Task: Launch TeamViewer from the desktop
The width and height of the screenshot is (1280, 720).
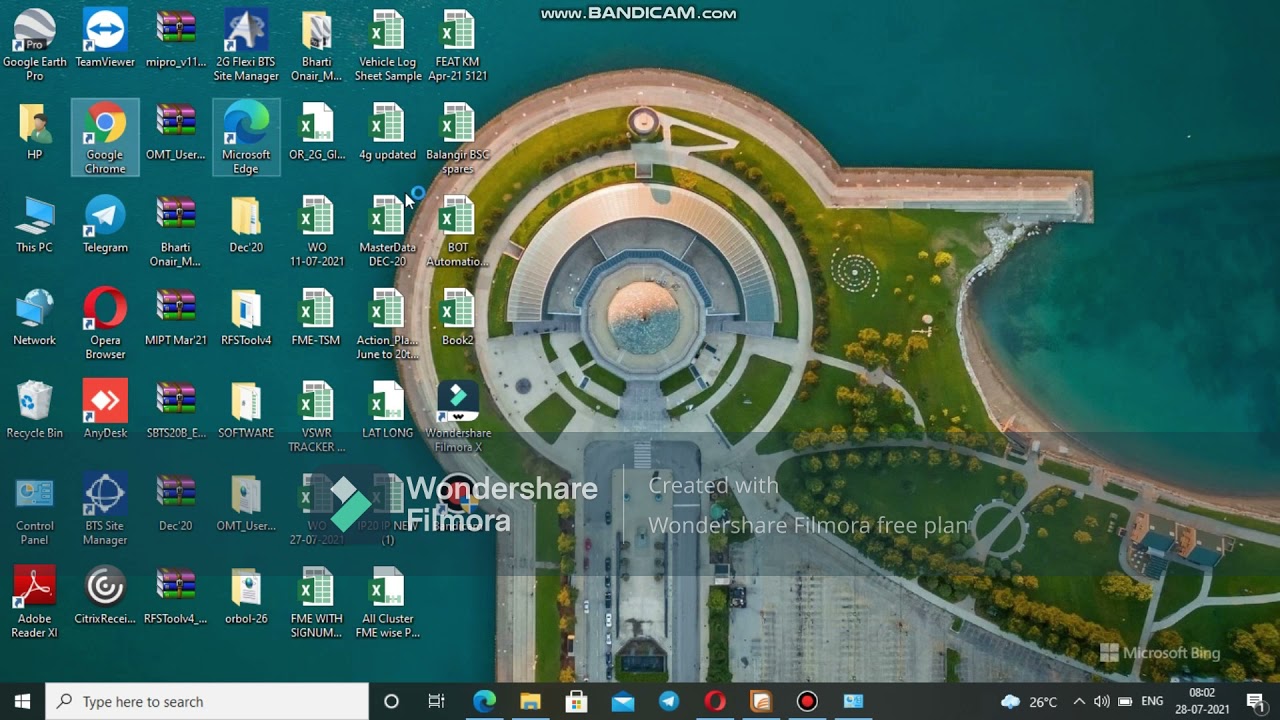Action: tap(105, 38)
